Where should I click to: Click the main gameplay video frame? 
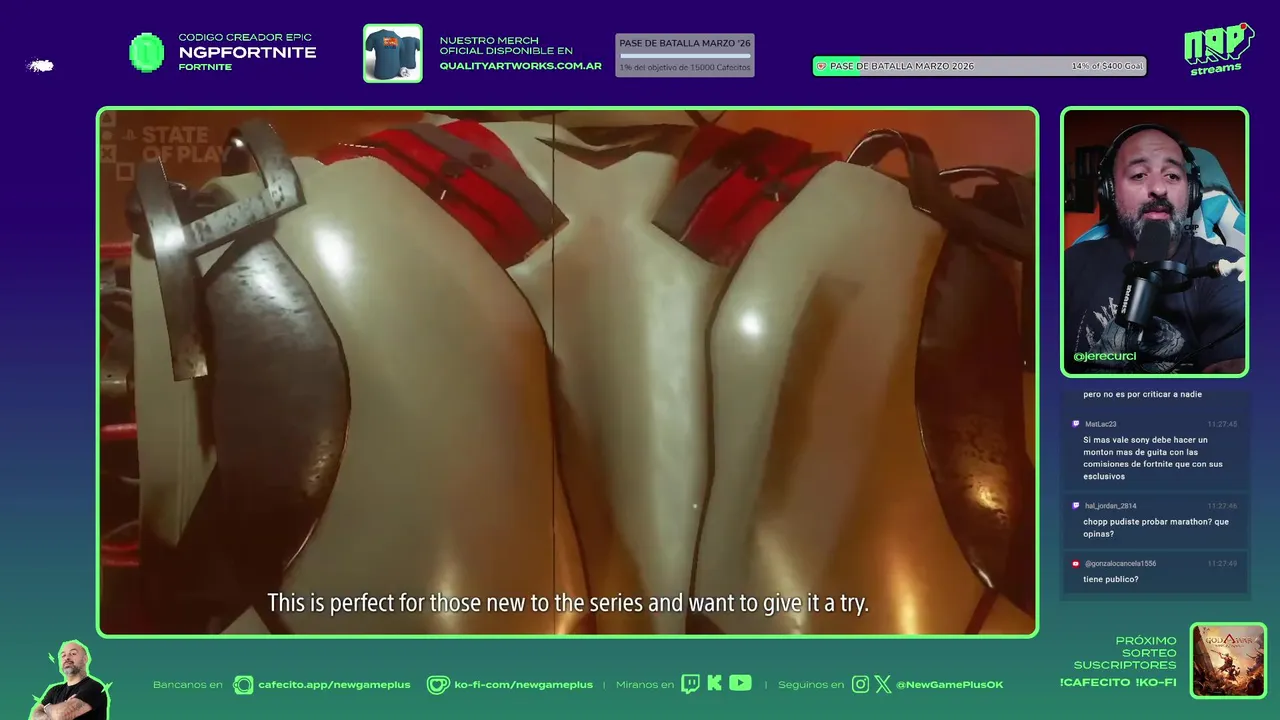567,372
